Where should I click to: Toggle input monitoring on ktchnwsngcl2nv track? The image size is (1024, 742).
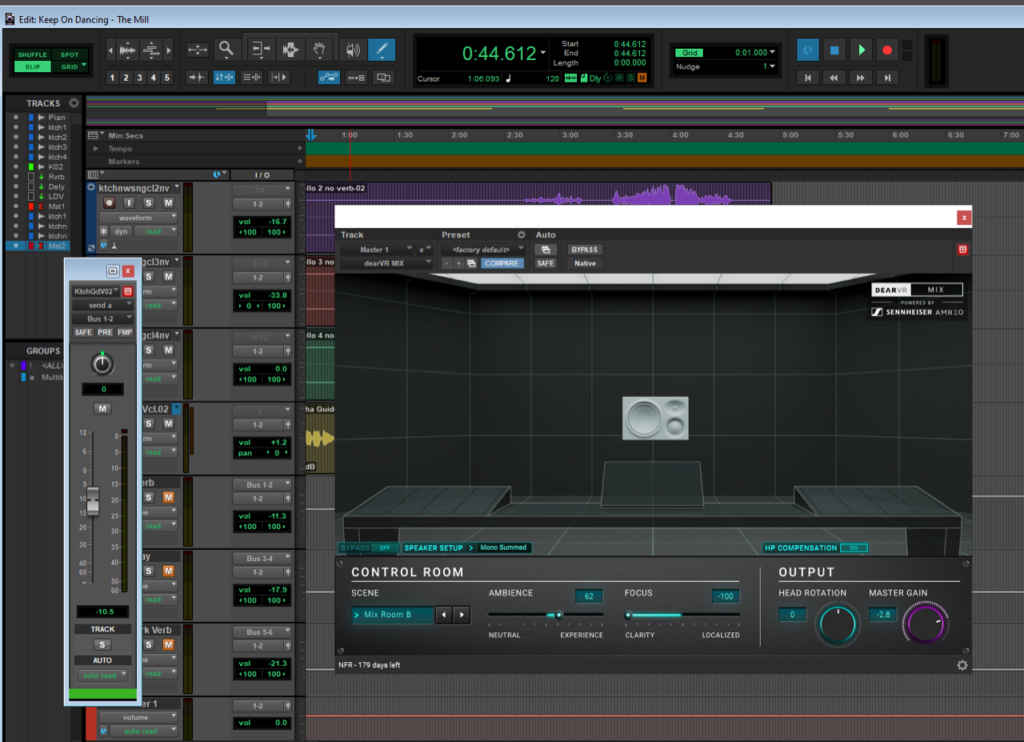coord(129,203)
